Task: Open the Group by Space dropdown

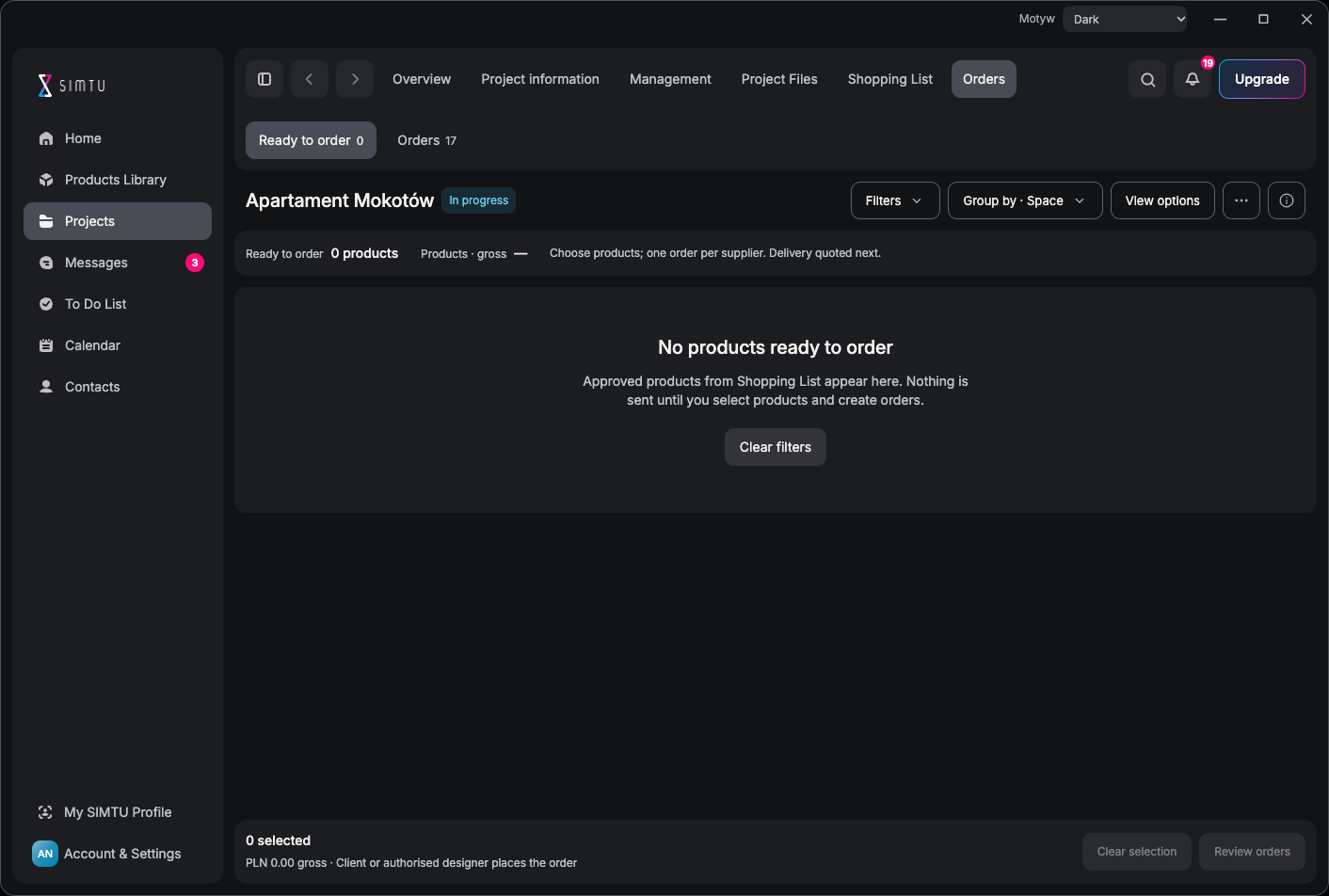Action: coord(1025,200)
